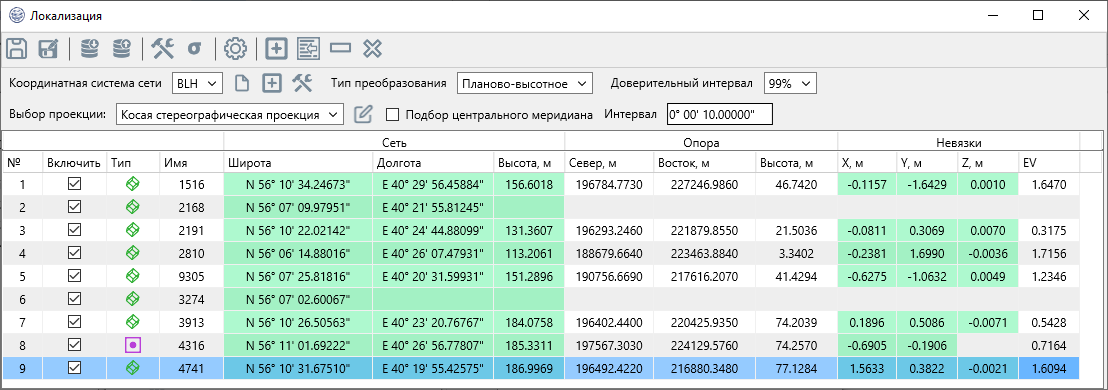Click the tools icon beside coordinate system row
The width and height of the screenshot is (1108, 390).
(x=302, y=83)
